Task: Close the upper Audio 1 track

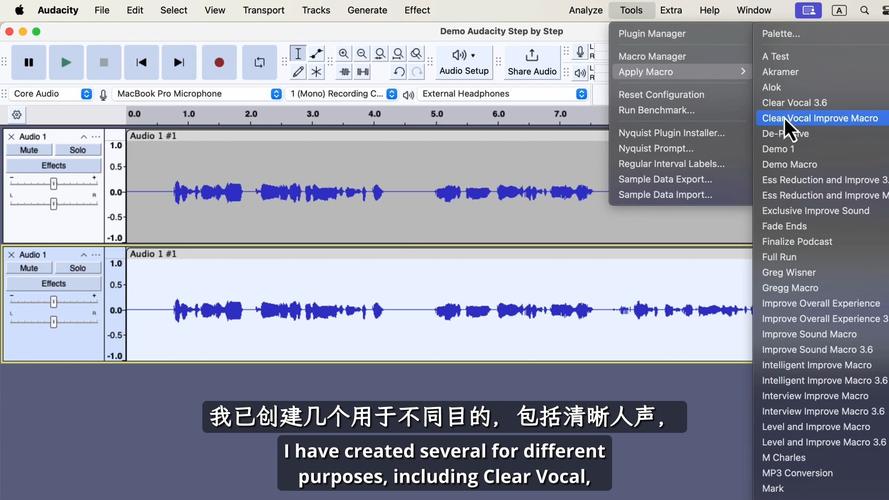Action: (x=11, y=137)
